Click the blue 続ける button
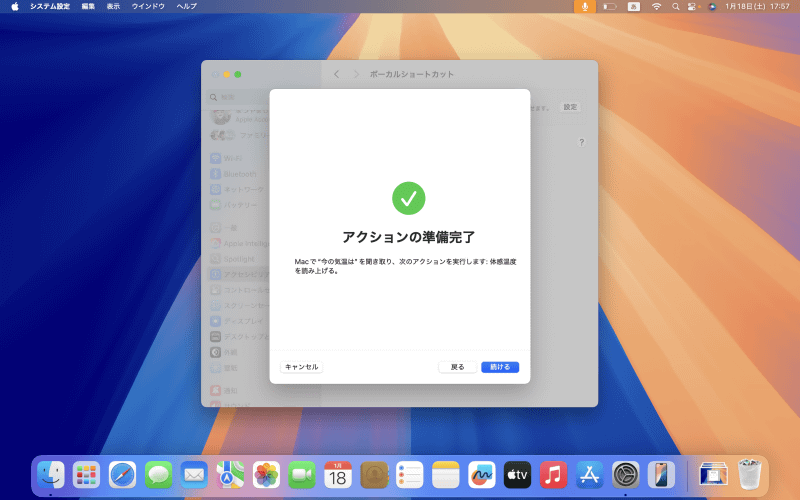800x500 pixels. (x=500, y=367)
